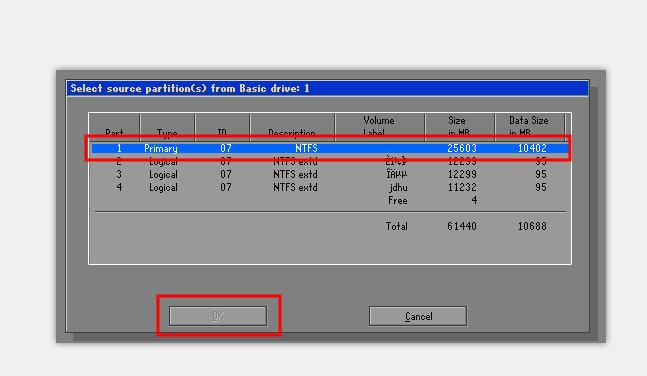Select partition 1 Primary NTFS row

[330, 148]
